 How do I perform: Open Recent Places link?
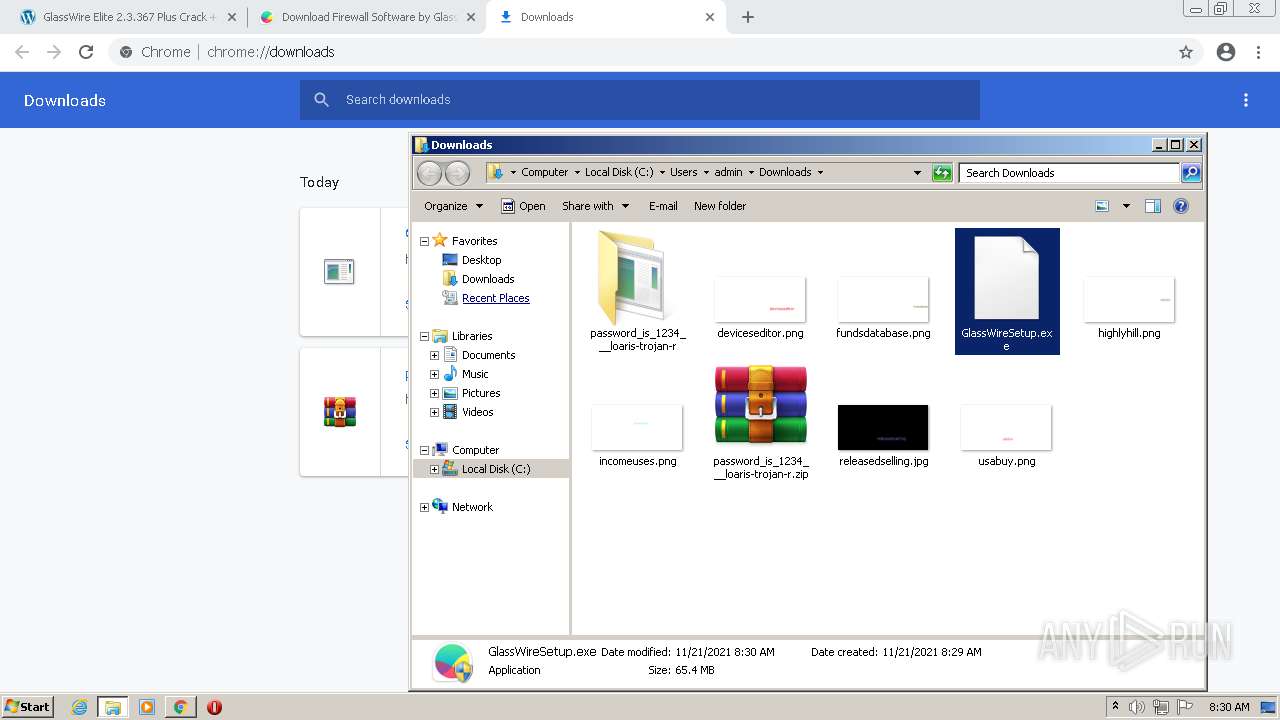(495, 298)
